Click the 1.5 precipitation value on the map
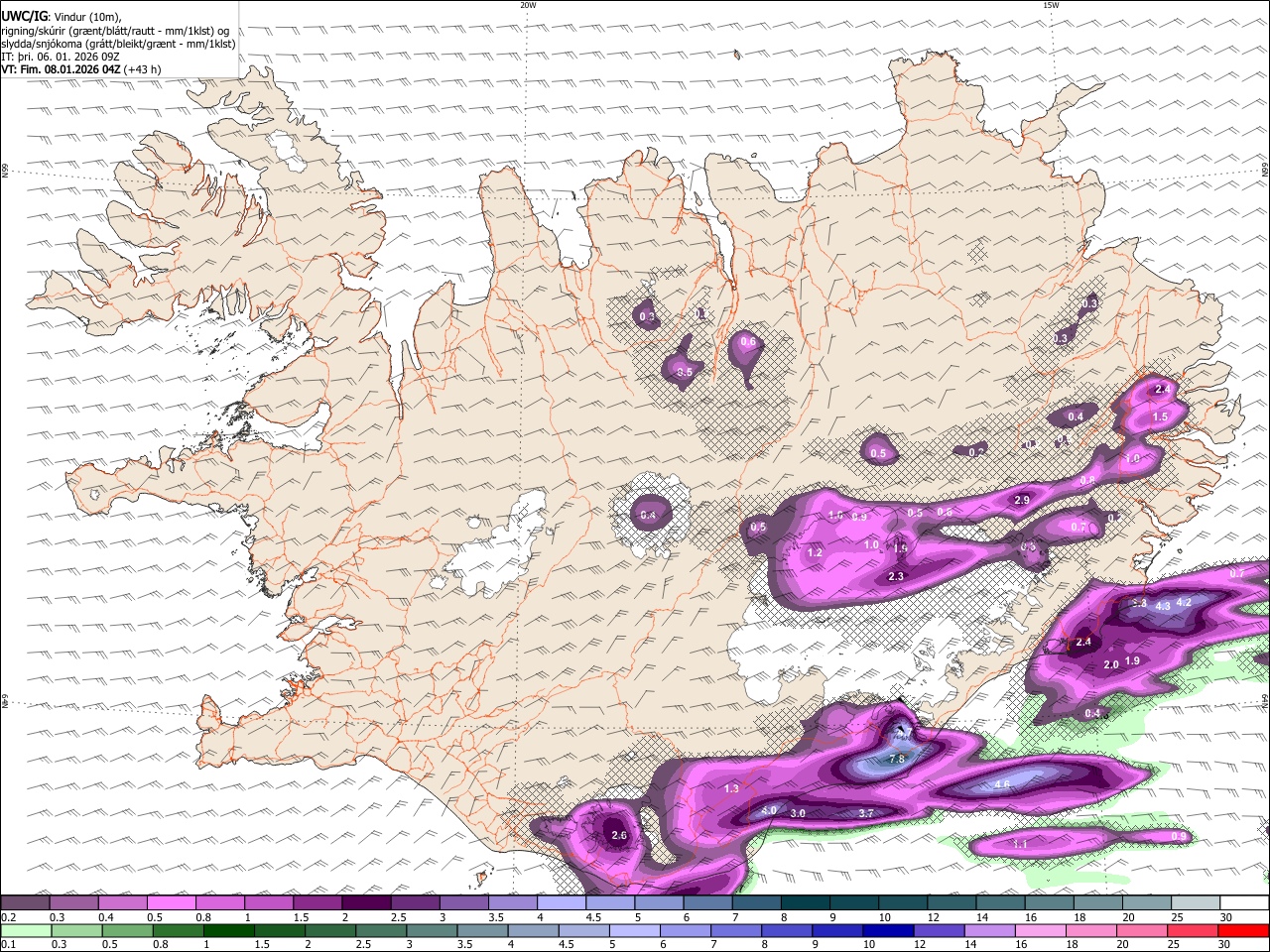Viewport: 1270px width, 952px height. pyautogui.click(x=1161, y=417)
